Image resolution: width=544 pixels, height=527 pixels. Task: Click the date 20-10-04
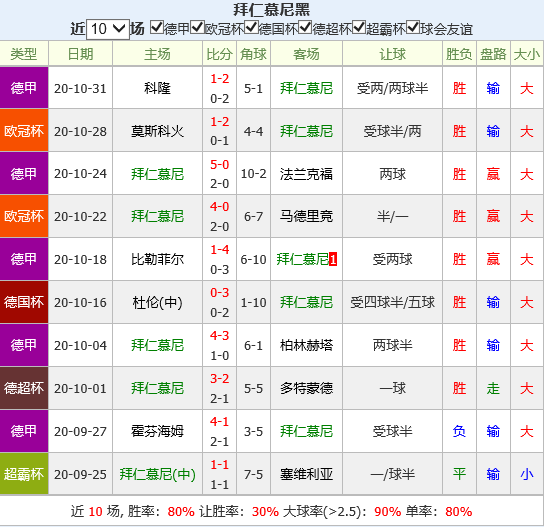tap(80, 346)
